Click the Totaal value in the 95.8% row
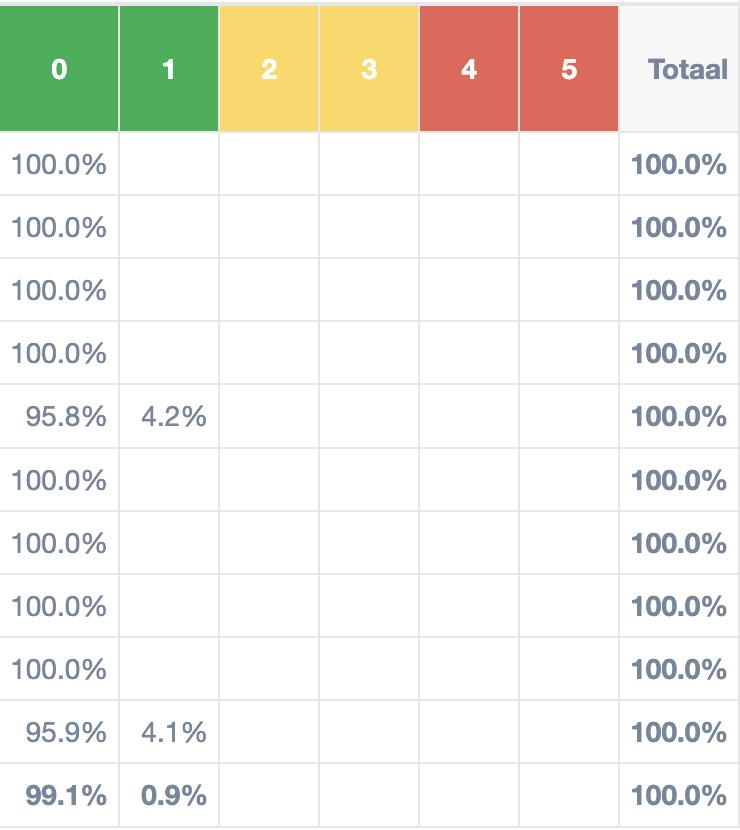 679,416
